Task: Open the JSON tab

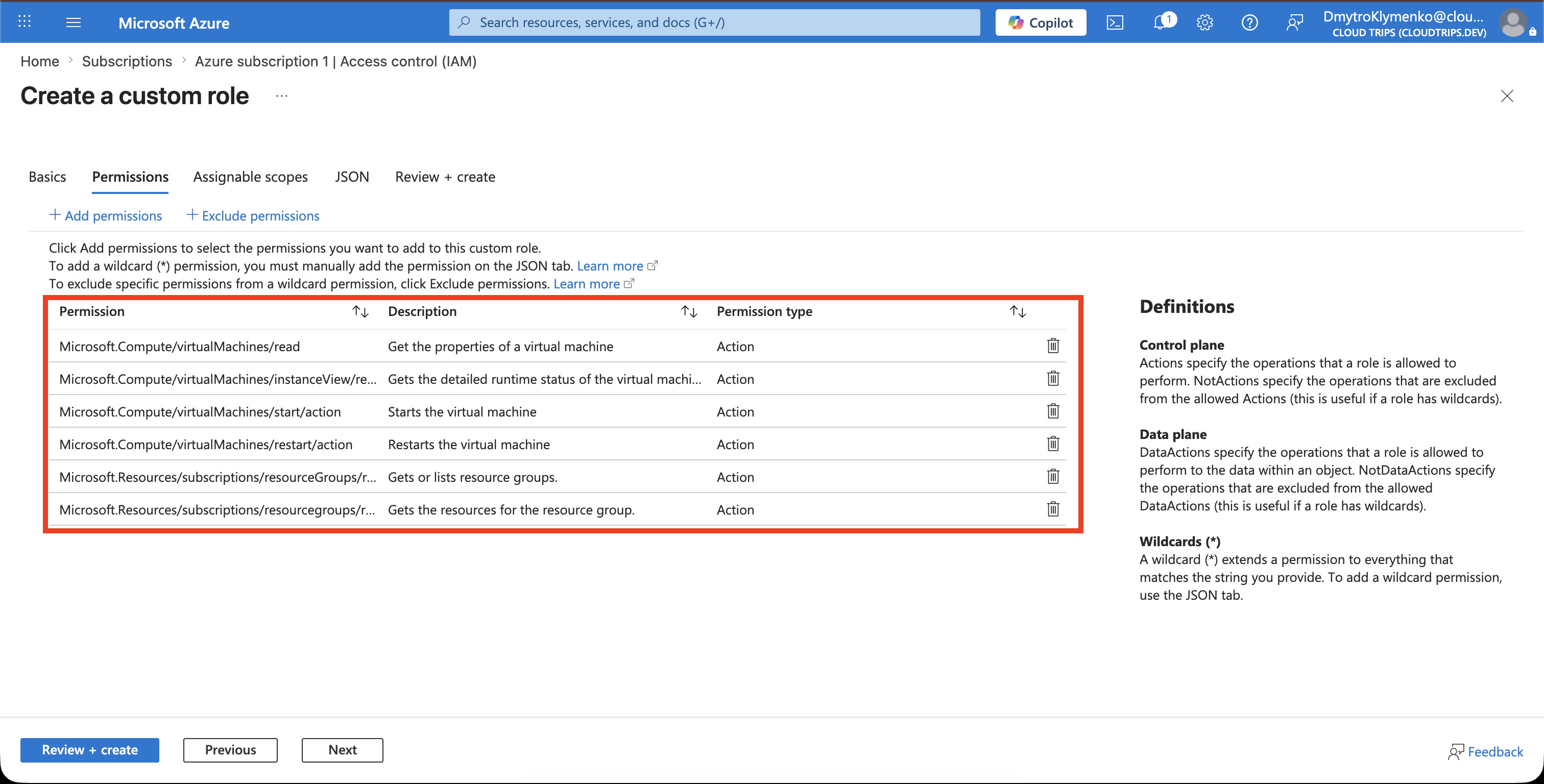Action: click(352, 177)
